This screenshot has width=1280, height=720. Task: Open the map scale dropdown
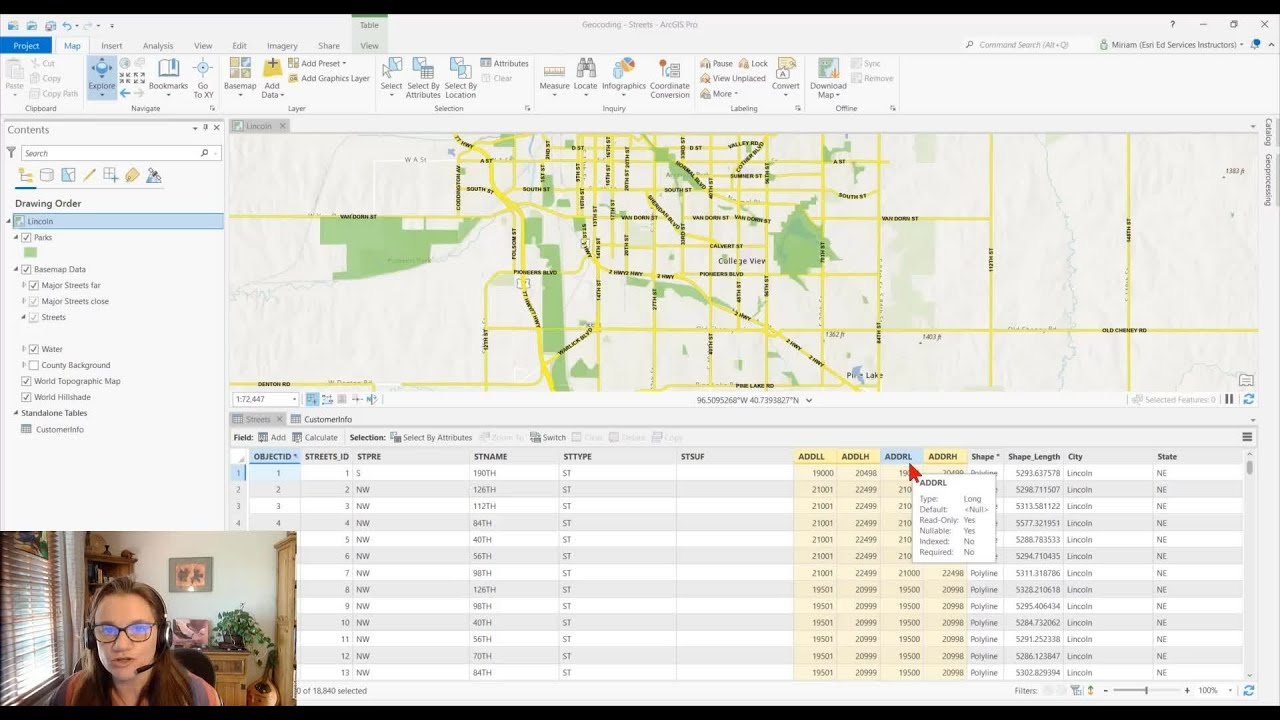294,399
